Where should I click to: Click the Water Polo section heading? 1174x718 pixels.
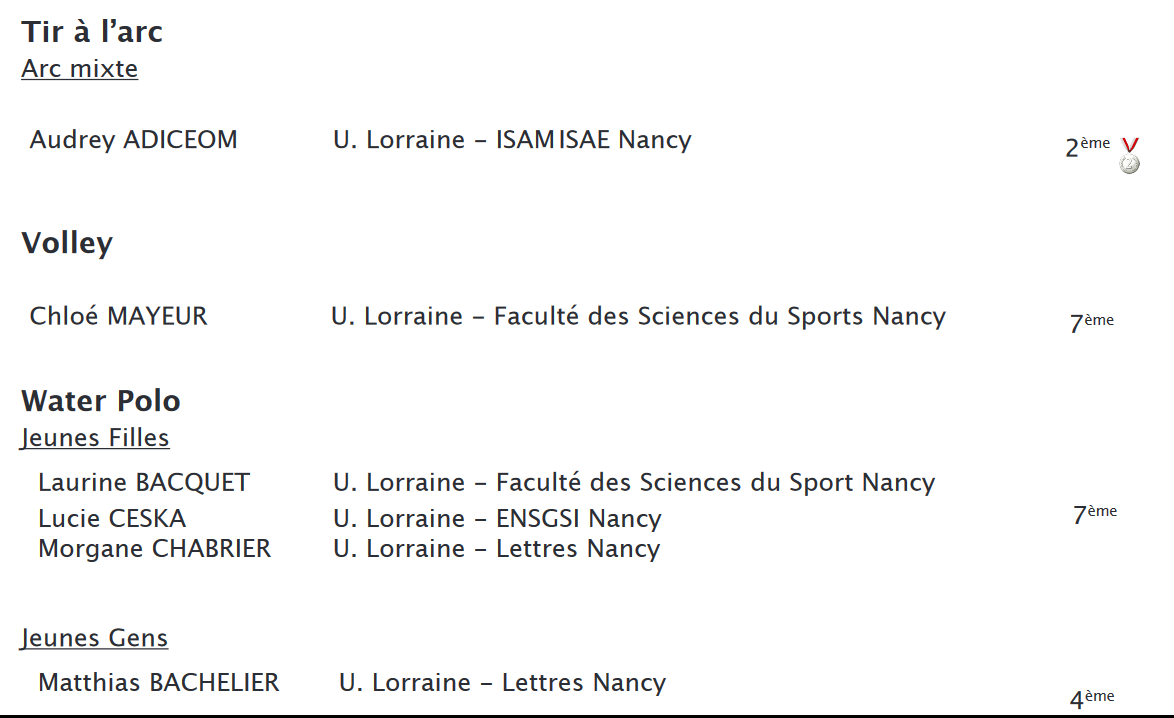click(101, 401)
